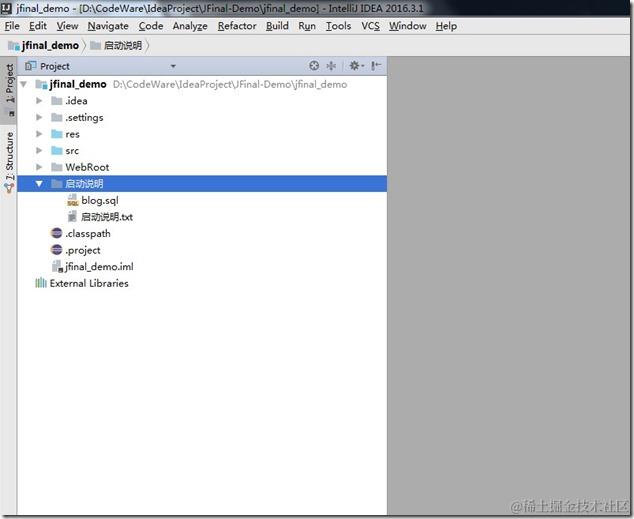Select the highlighted 启动说明 folder
This screenshot has height=519, width=634.
click(x=202, y=184)
